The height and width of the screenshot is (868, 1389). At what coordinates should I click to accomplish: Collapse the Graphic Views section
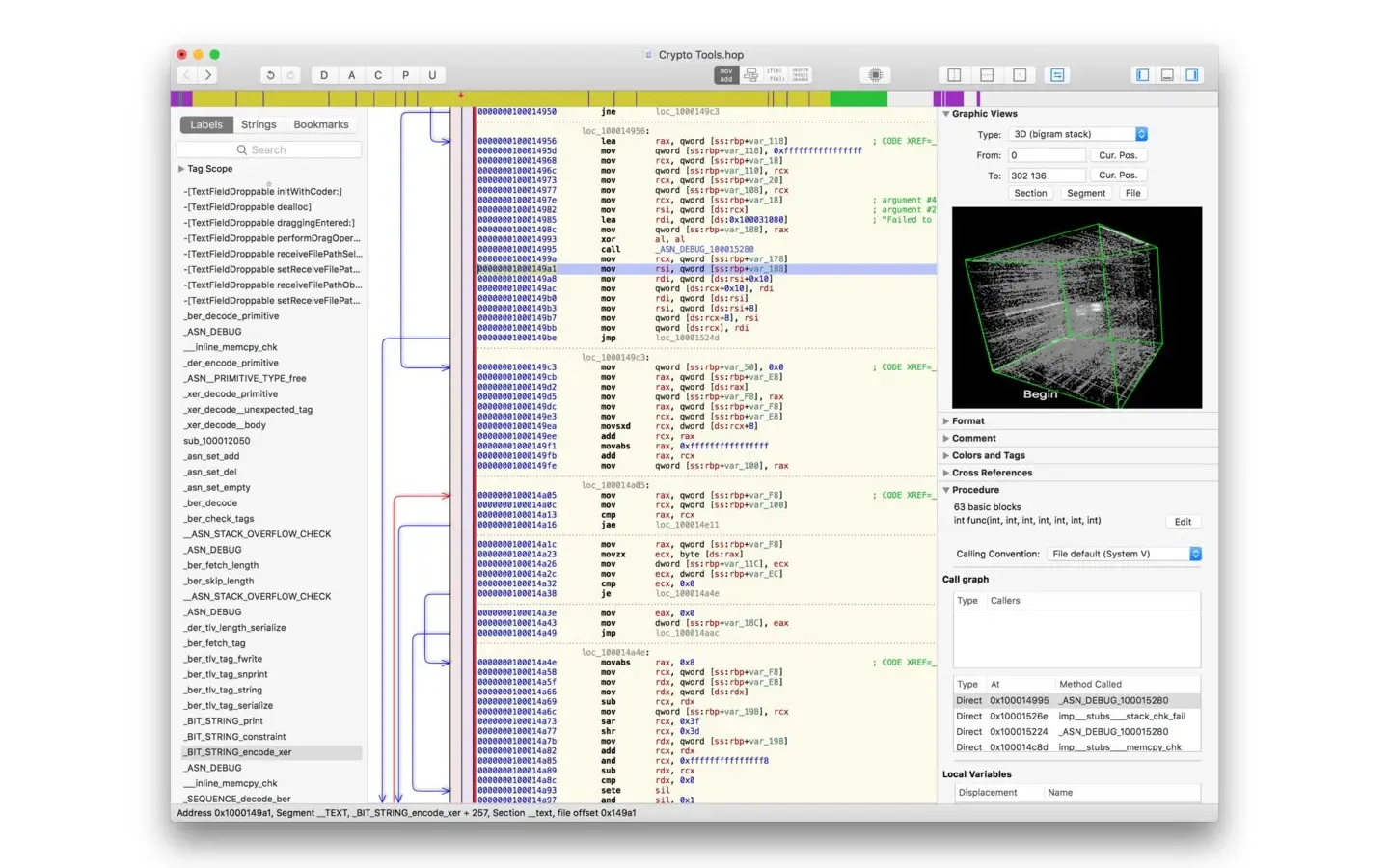(946, 113)
